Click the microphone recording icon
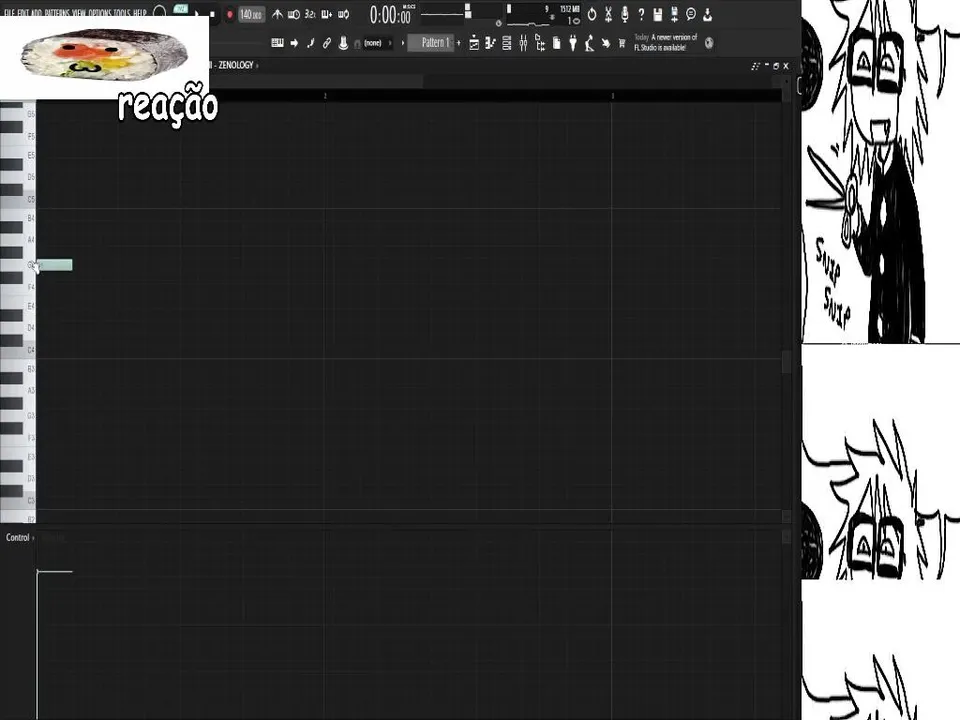 point(624,14)
